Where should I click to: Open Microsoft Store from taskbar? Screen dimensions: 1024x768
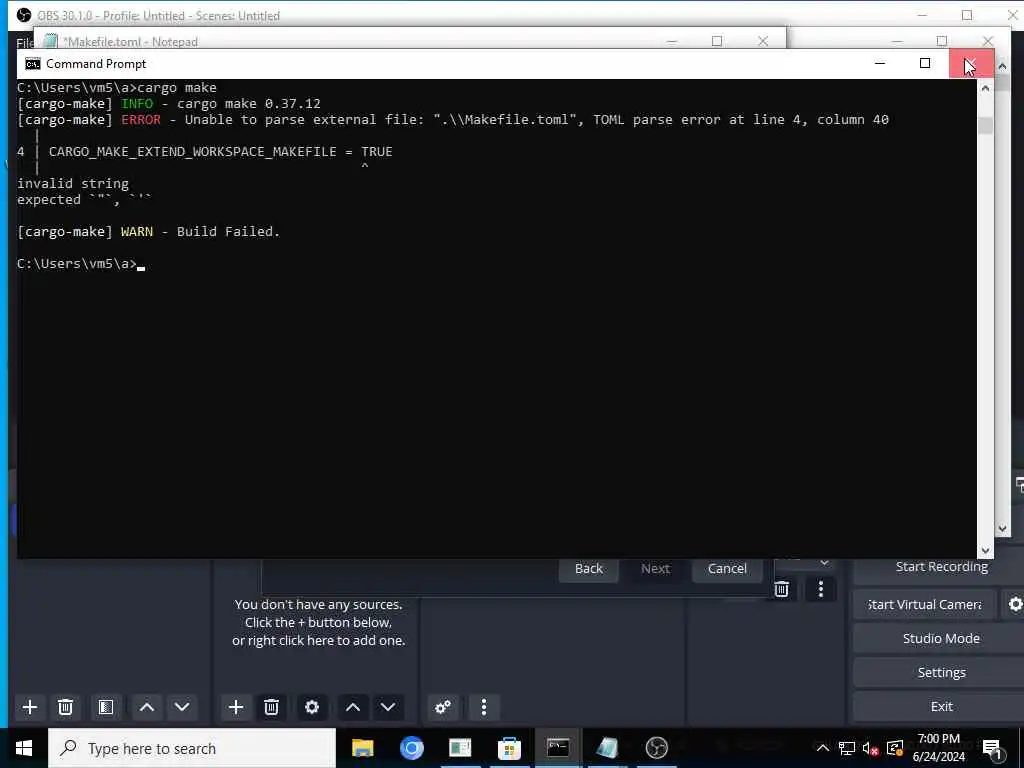point(509,748)
